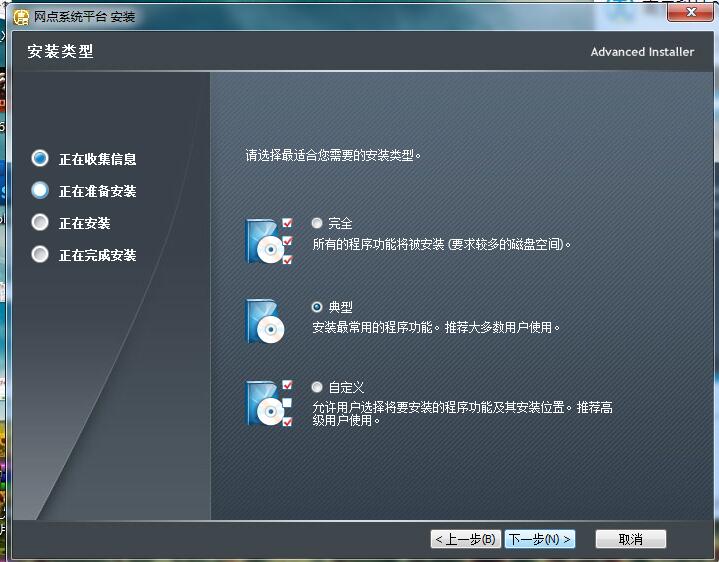Select the 典型 radio button
The width and height of the screenshot is (719, 562).
click(x=317, y=307)
